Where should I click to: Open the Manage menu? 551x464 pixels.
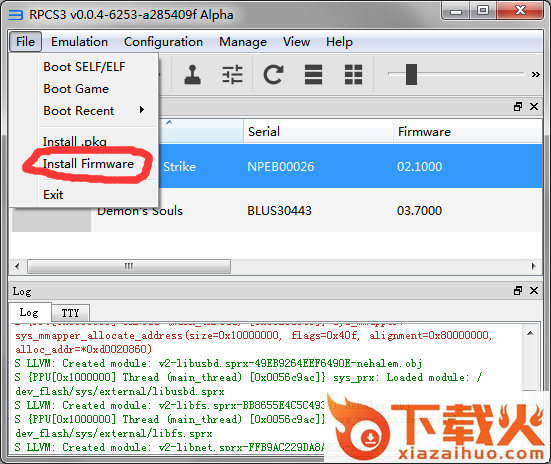pyautogui.click(x=243, y=42)
